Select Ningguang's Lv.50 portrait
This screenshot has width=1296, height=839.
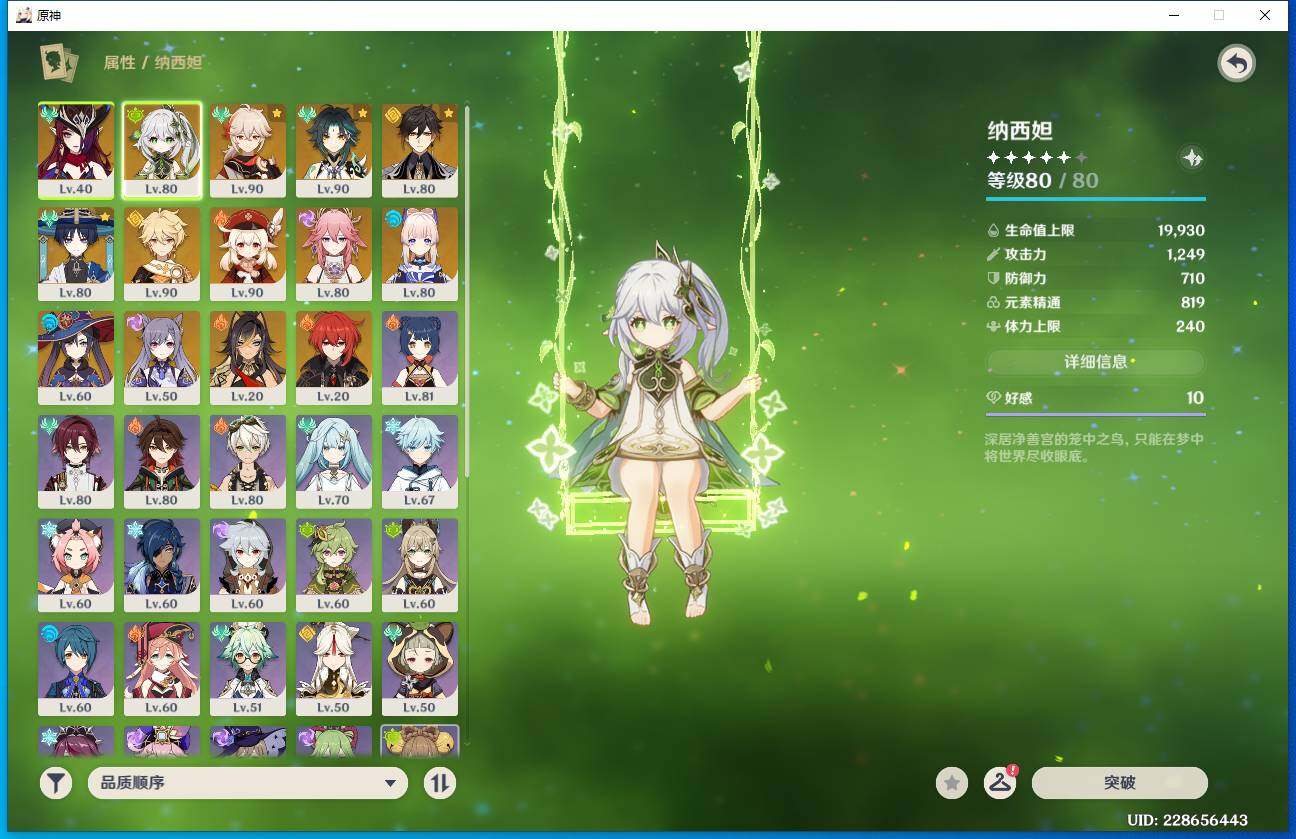334,670
